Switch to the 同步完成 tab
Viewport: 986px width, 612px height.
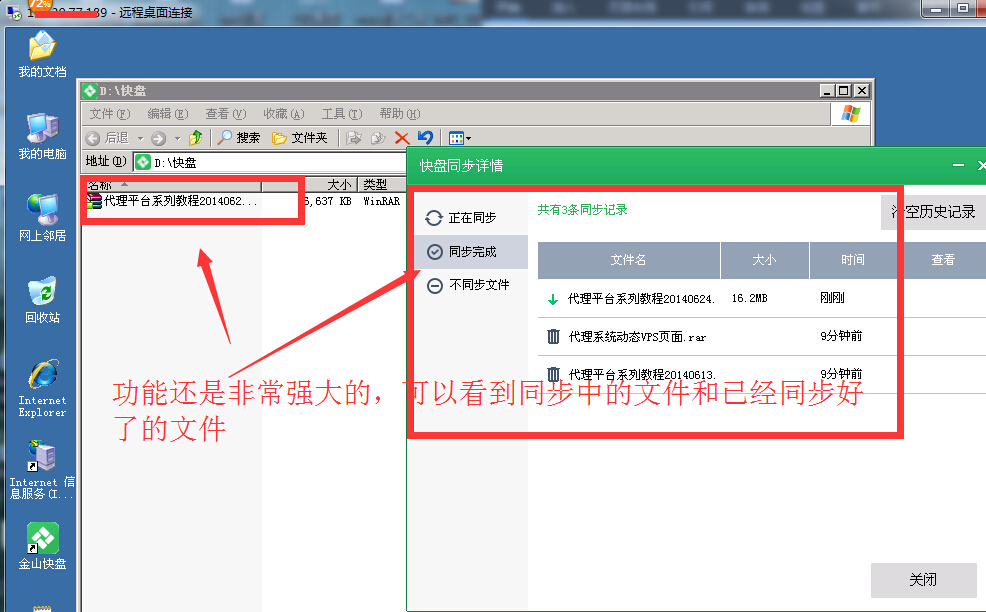pyautogui.click(x=471, y=252)
